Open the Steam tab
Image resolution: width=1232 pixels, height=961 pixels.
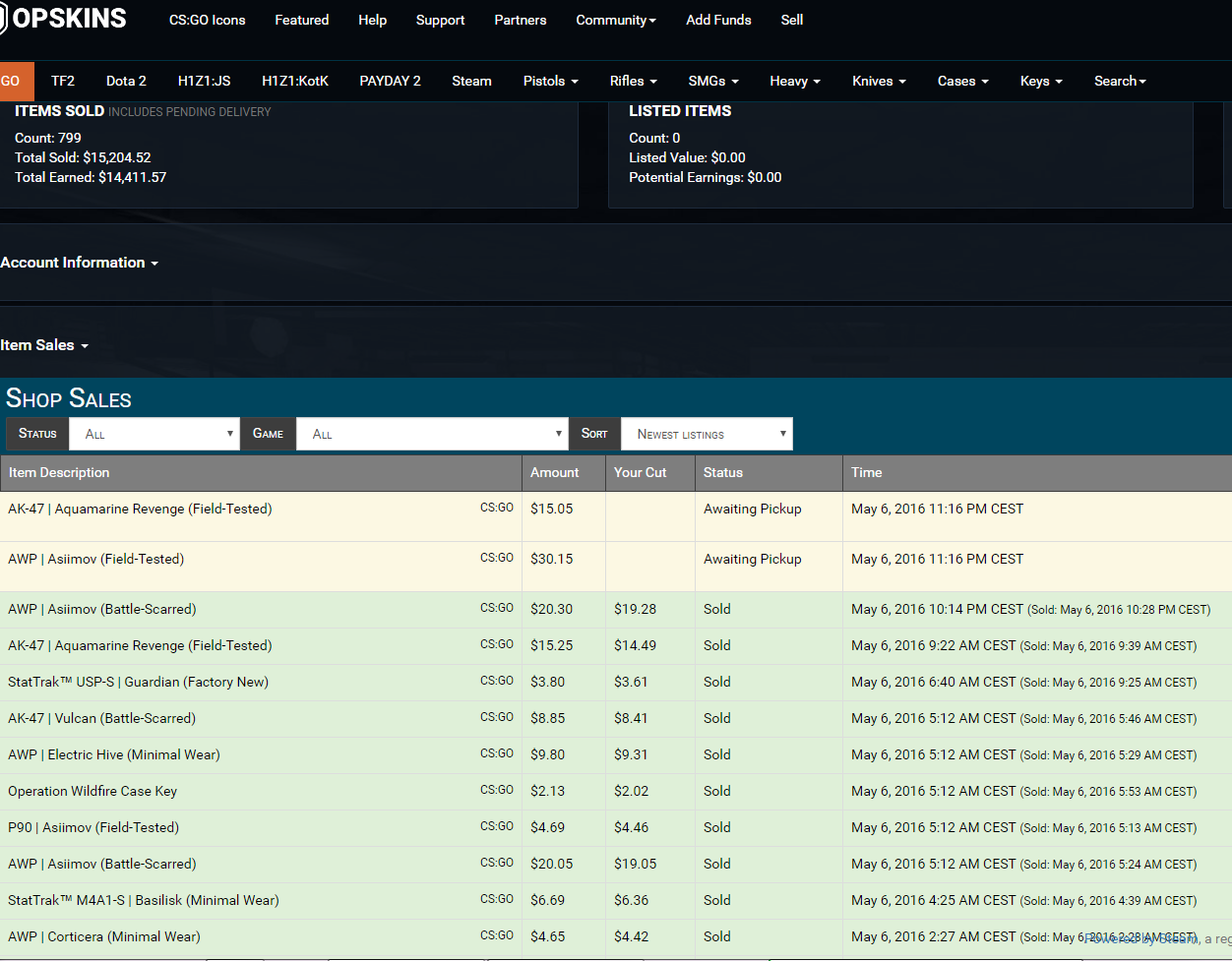click(471, 81)
